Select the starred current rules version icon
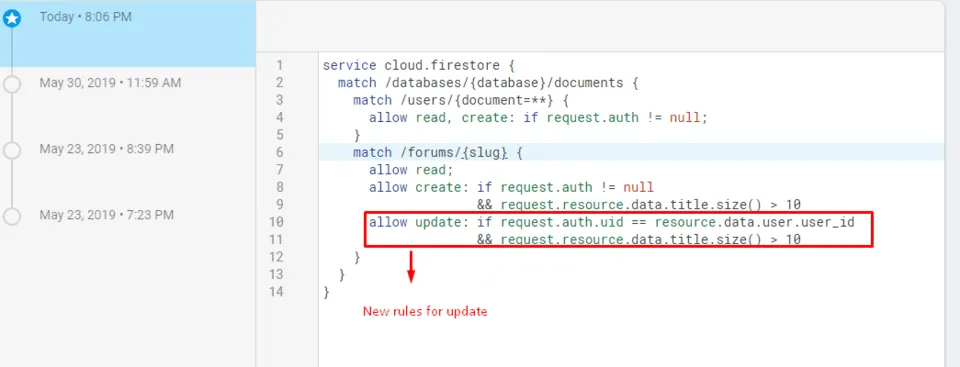This screenshot has height=367, width=960. pos(12,19)
